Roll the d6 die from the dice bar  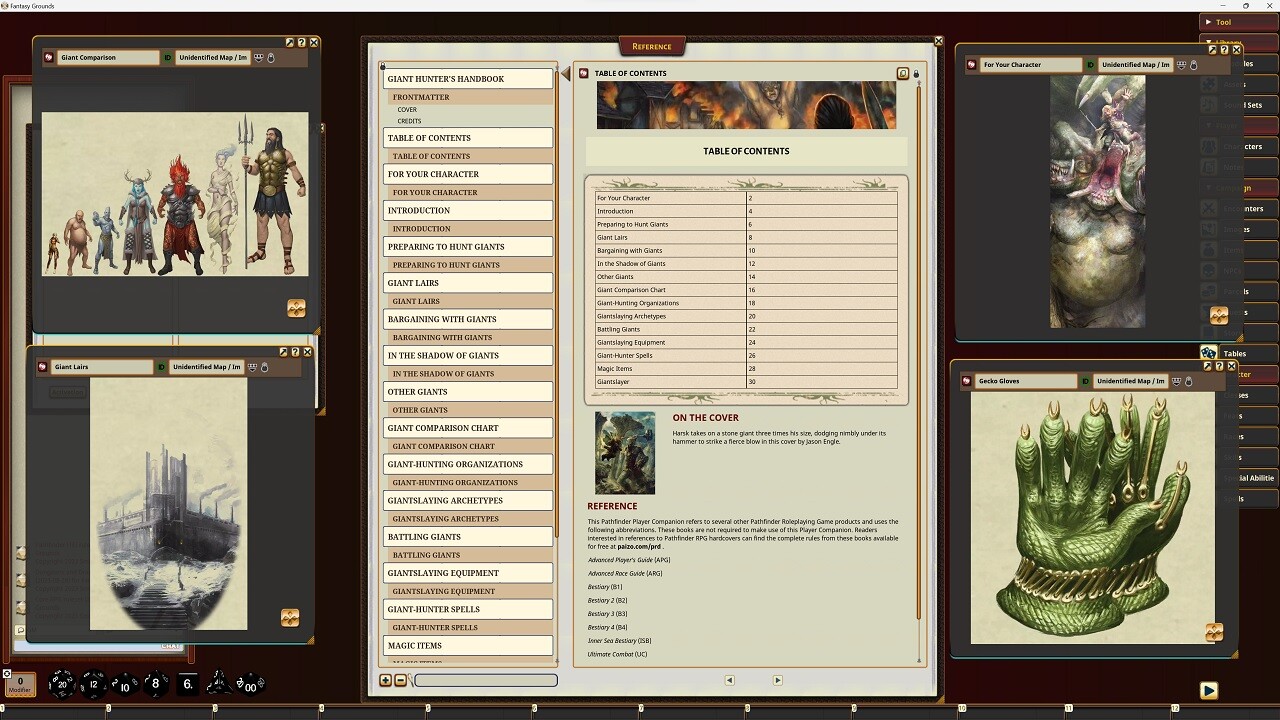tap(187, 683)
